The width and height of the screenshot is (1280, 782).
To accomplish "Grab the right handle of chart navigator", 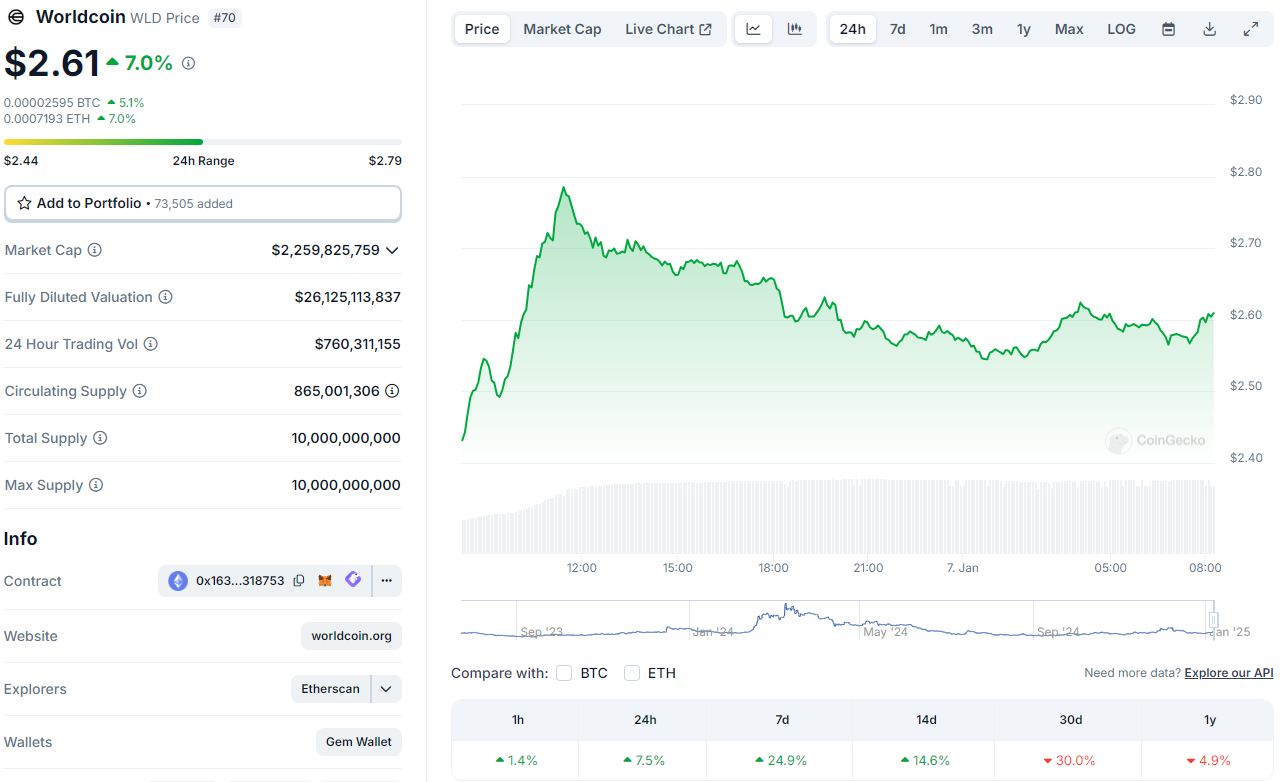I will (1213, 620).
